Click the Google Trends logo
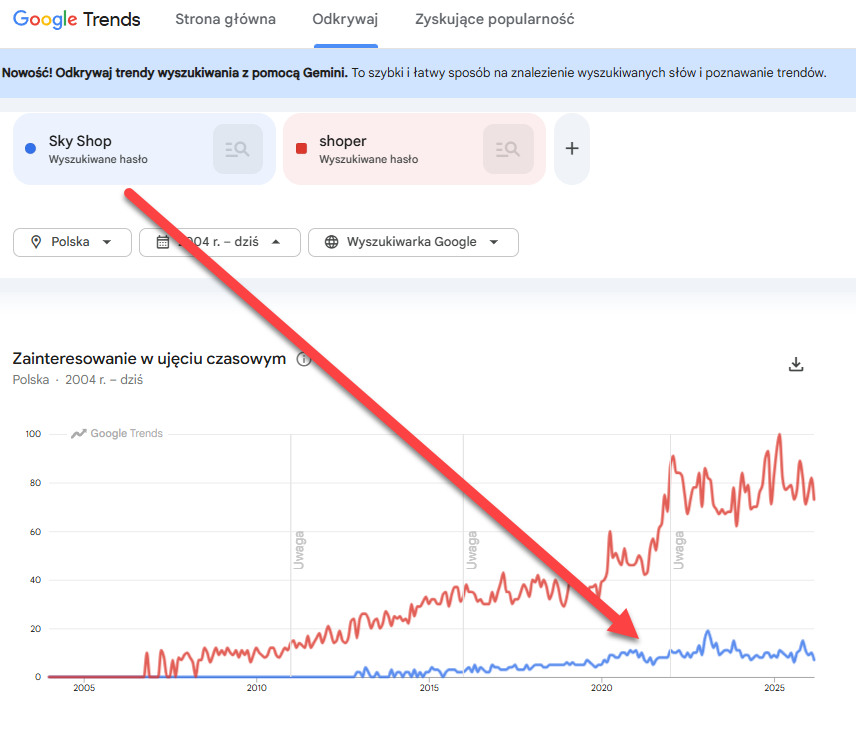 pos(77,20)
